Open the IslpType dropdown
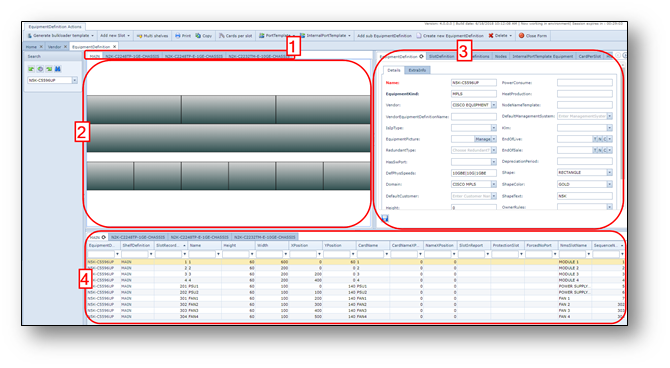The height and width of the screenshot is (368, 670). pyautogui.click(x=494, y=128)
